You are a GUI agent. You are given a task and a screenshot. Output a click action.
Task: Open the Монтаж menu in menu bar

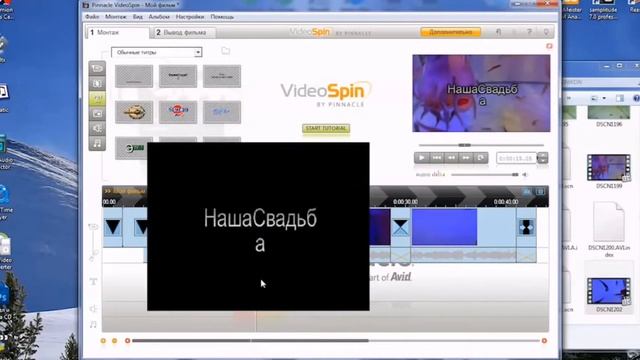click(116, 17)
